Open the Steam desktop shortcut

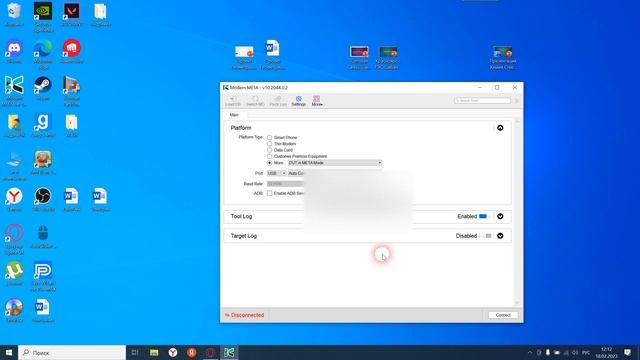point(43,89)
